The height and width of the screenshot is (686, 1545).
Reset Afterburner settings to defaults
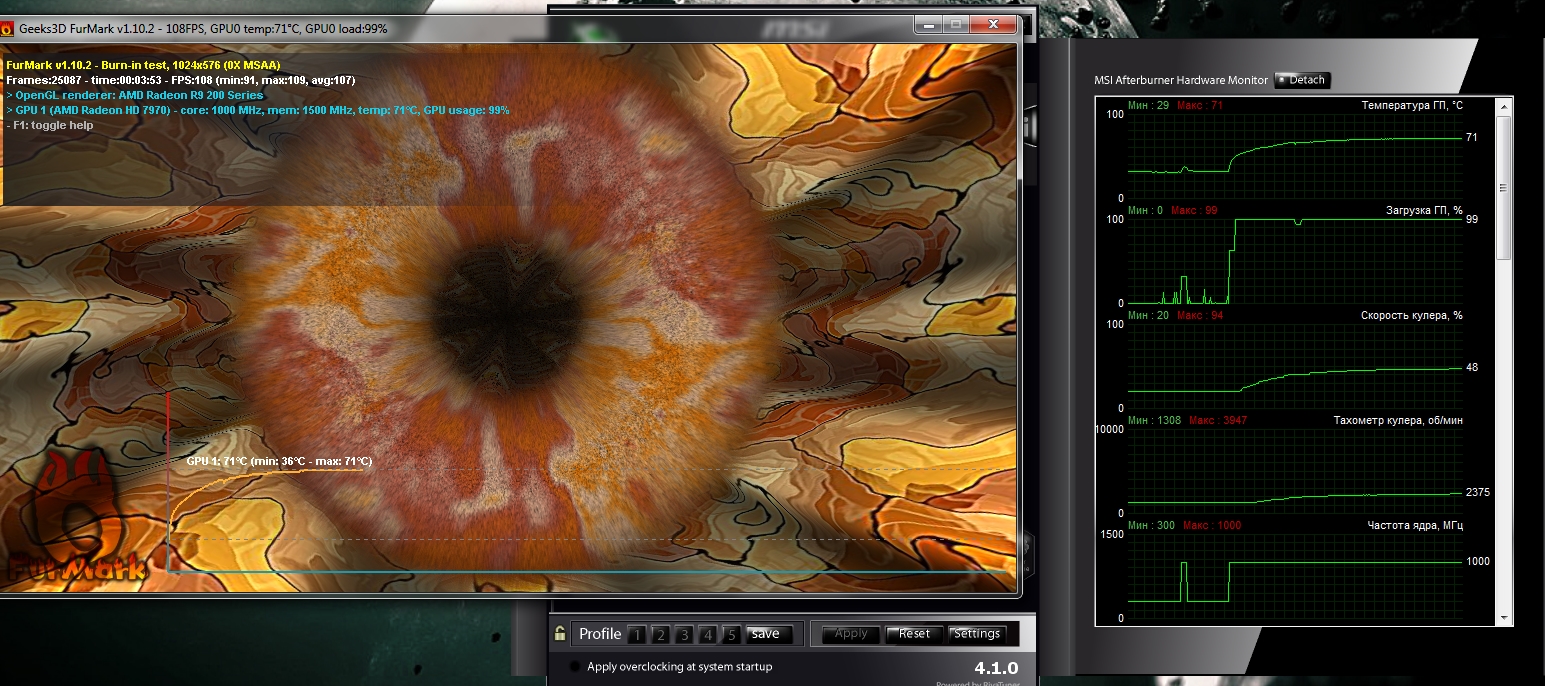click(x=914, y=634)
